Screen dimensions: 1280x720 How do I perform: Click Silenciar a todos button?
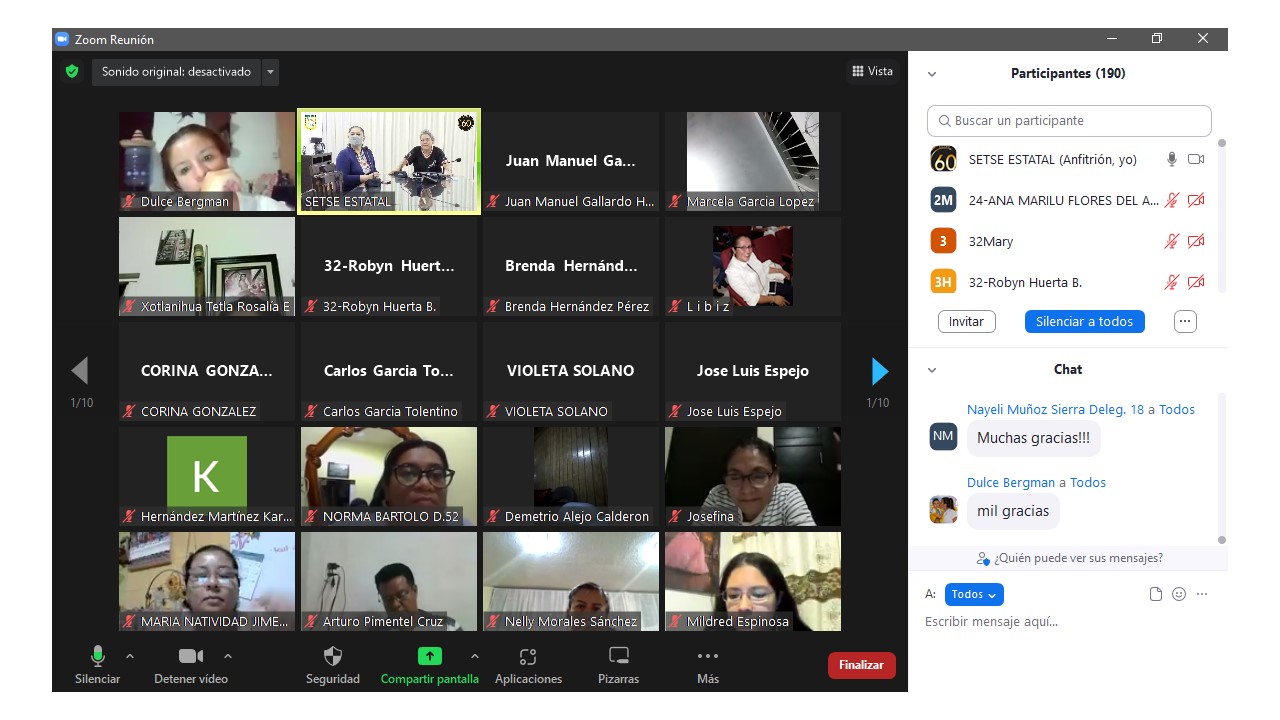(1085, 321)
